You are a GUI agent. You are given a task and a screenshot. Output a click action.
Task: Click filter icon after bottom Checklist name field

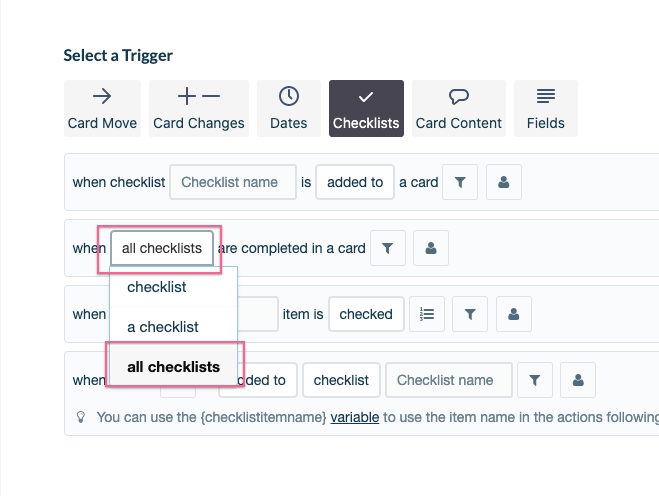point(535,380)
